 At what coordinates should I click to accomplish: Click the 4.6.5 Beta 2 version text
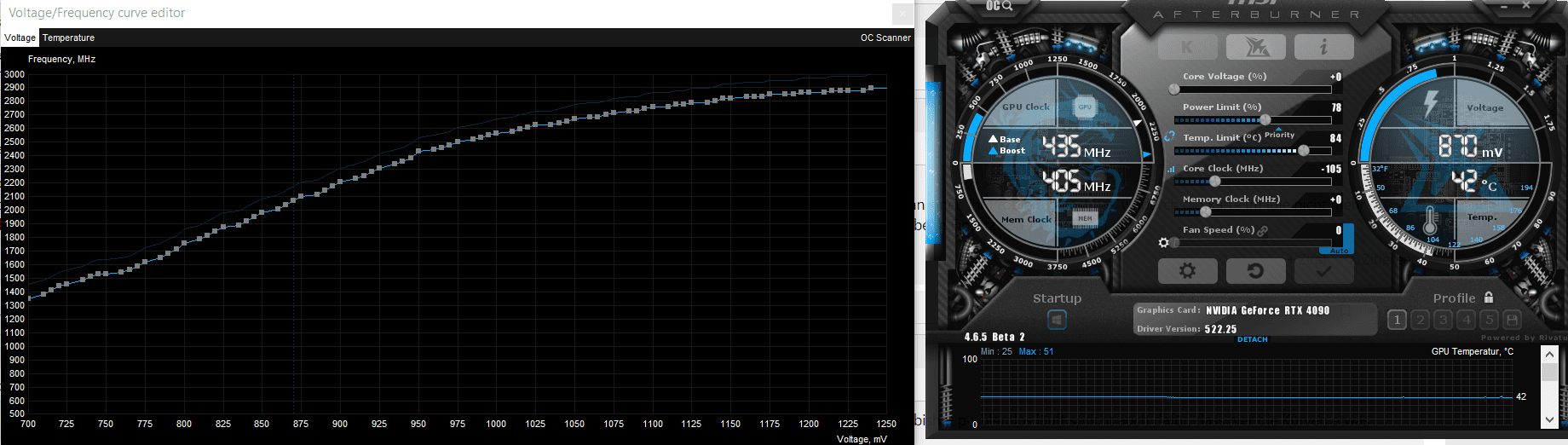coord(994,337)
